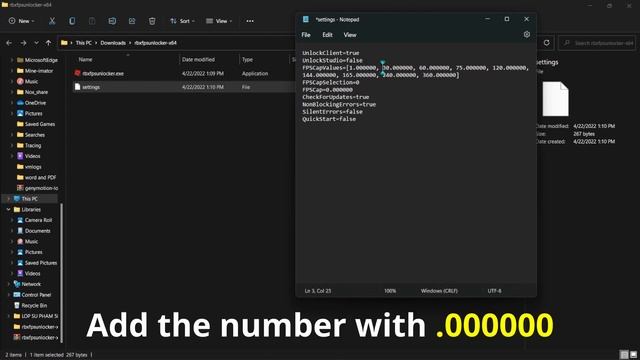Open Notepad View menu
This screenshot has width=640, height=360.
[350, 35]
